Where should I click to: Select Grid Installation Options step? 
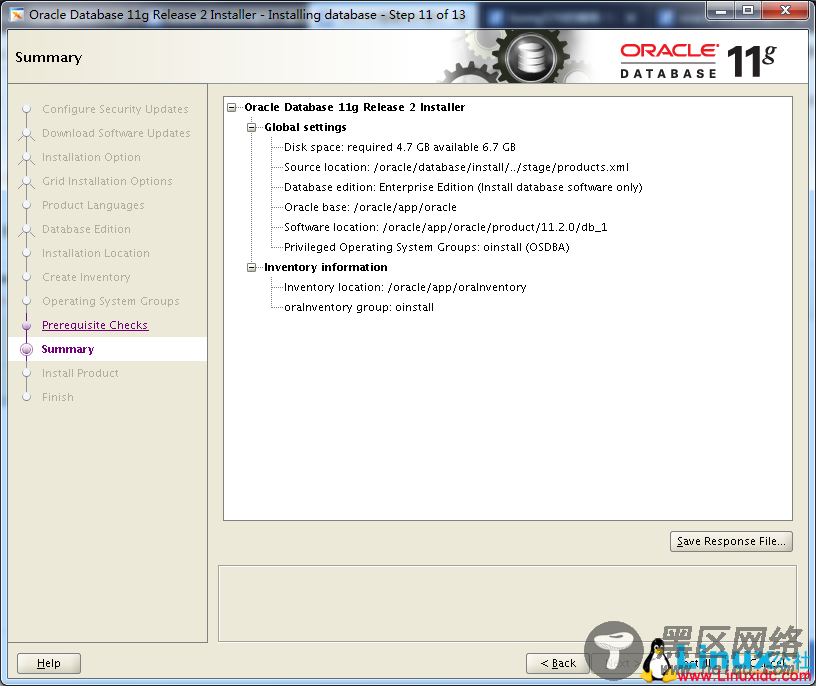pyautogui.click(x=107, y=181)
